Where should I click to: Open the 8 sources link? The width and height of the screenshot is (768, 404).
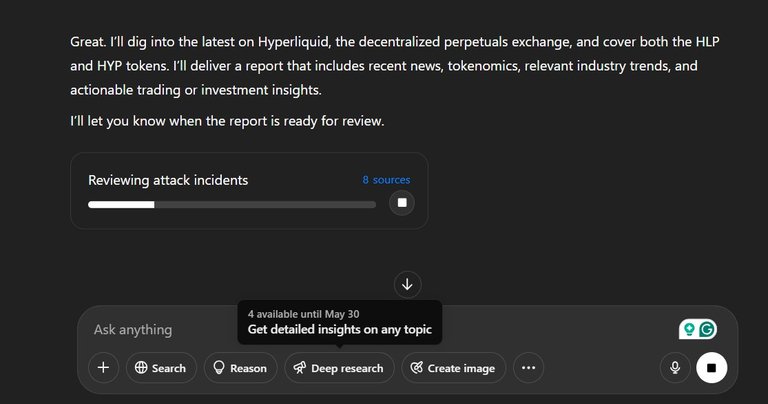pyautogui.click(x=386, y=180)
